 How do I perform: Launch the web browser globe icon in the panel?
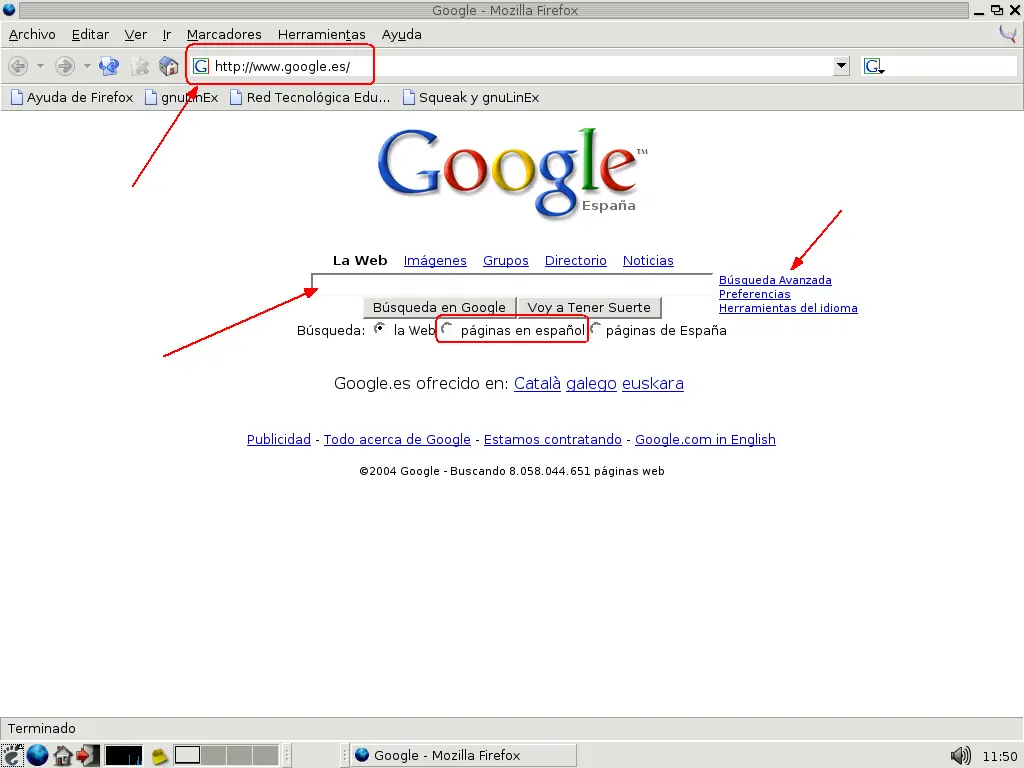click(37, 756)
